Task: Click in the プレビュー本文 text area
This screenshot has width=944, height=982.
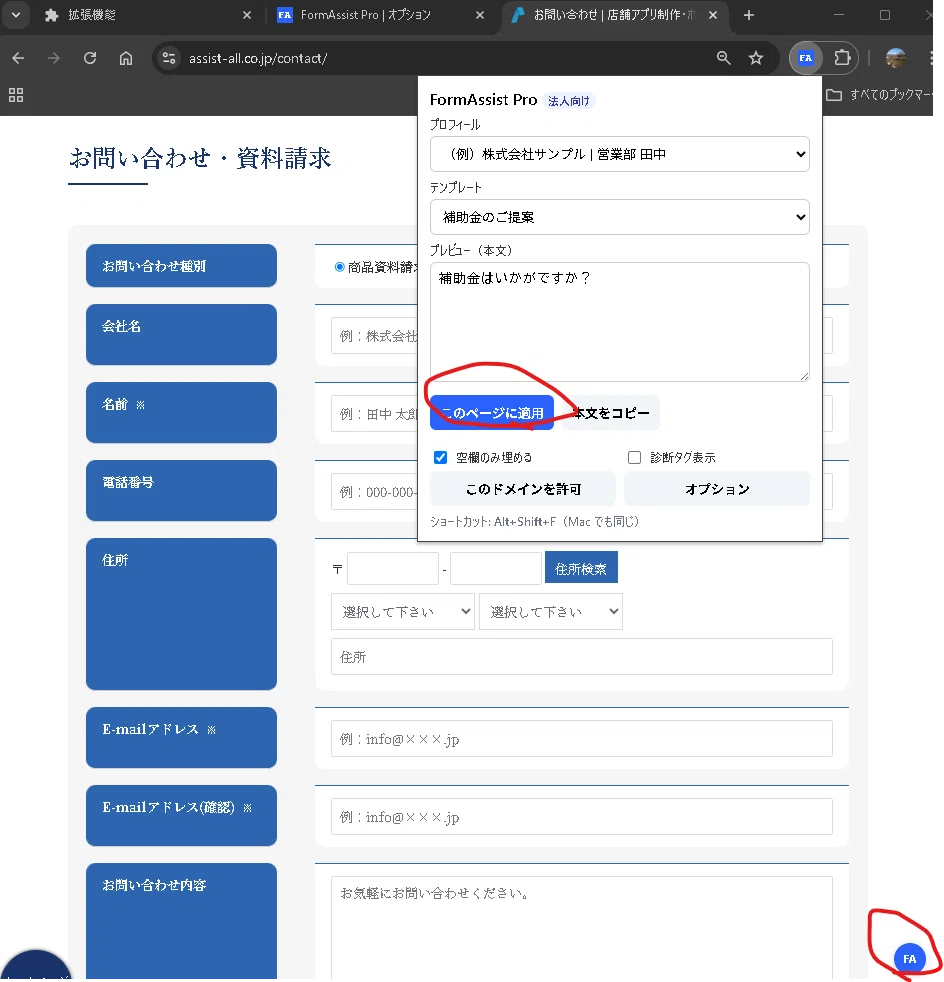Action: pyautogui.click(x=620, y=322)
